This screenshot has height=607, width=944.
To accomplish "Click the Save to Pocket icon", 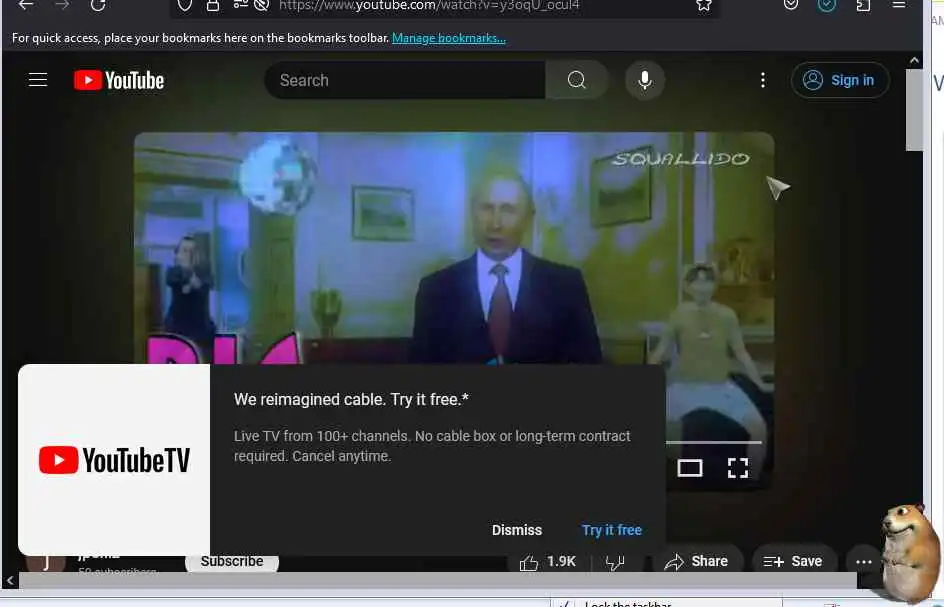I will pyautogui.click(x=791, y=4).
